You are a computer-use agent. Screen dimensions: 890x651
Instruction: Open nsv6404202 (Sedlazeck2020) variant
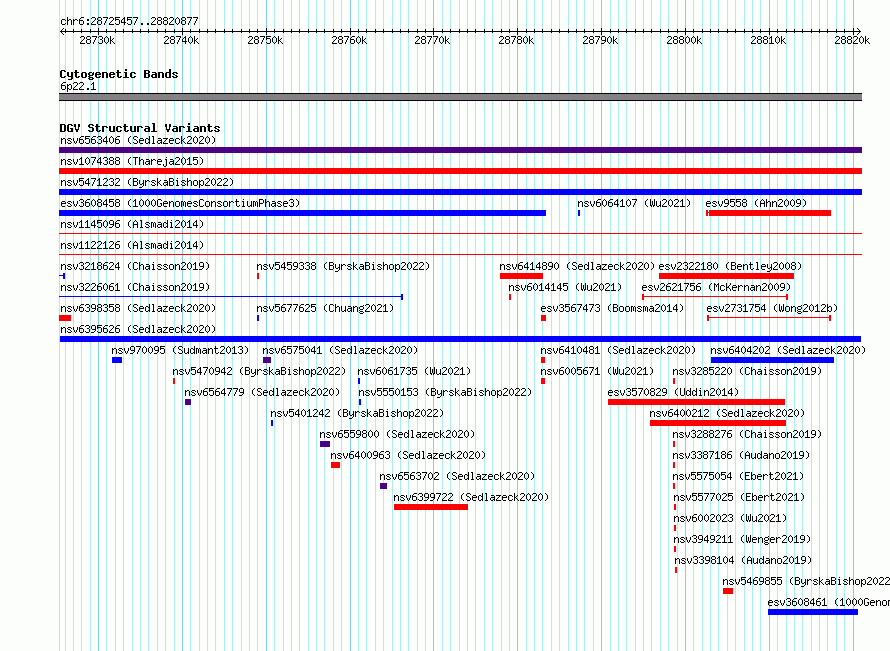coord(788,350)
